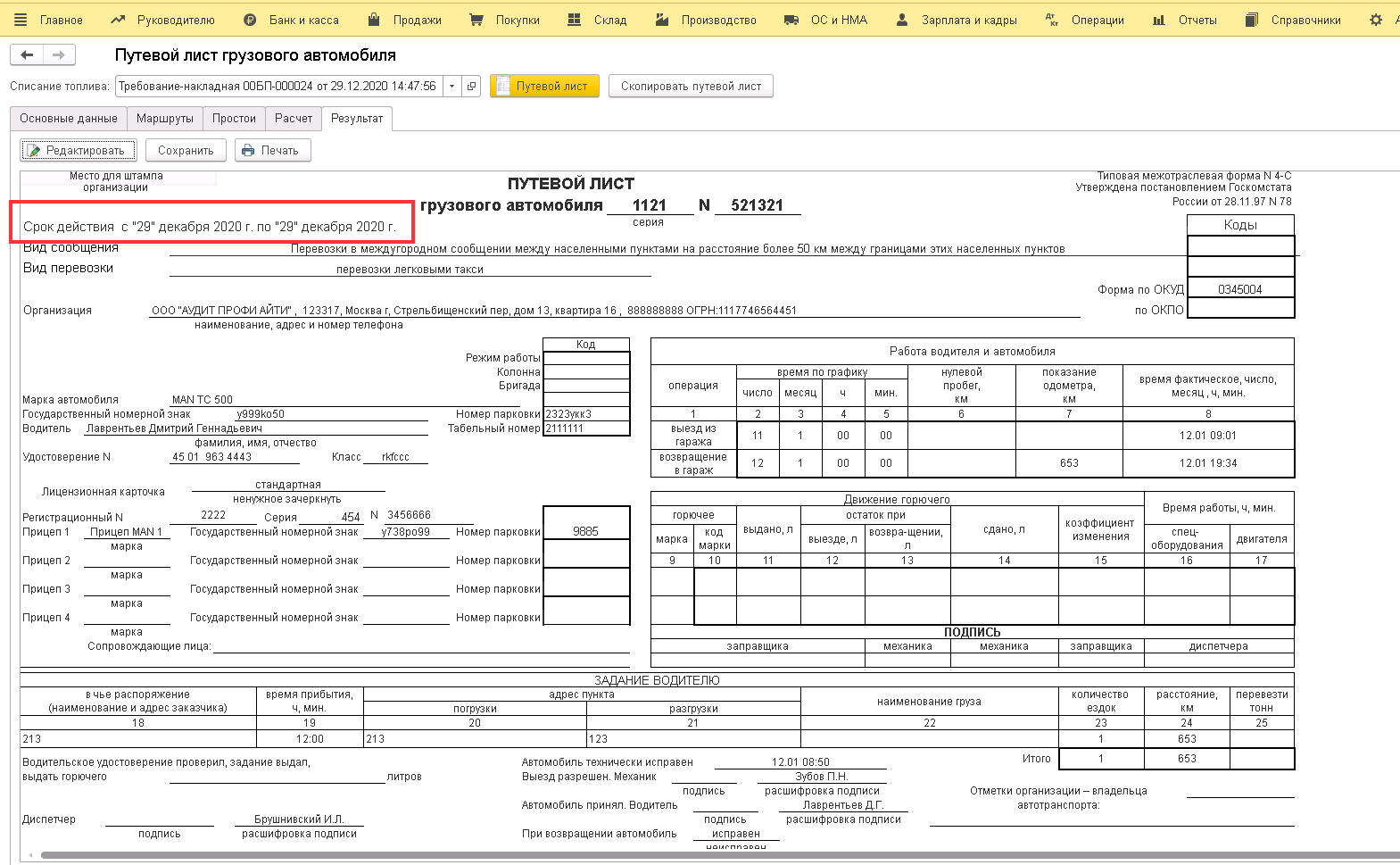
Task: Click the перевозки легковыми такси text
Action: 410,270
